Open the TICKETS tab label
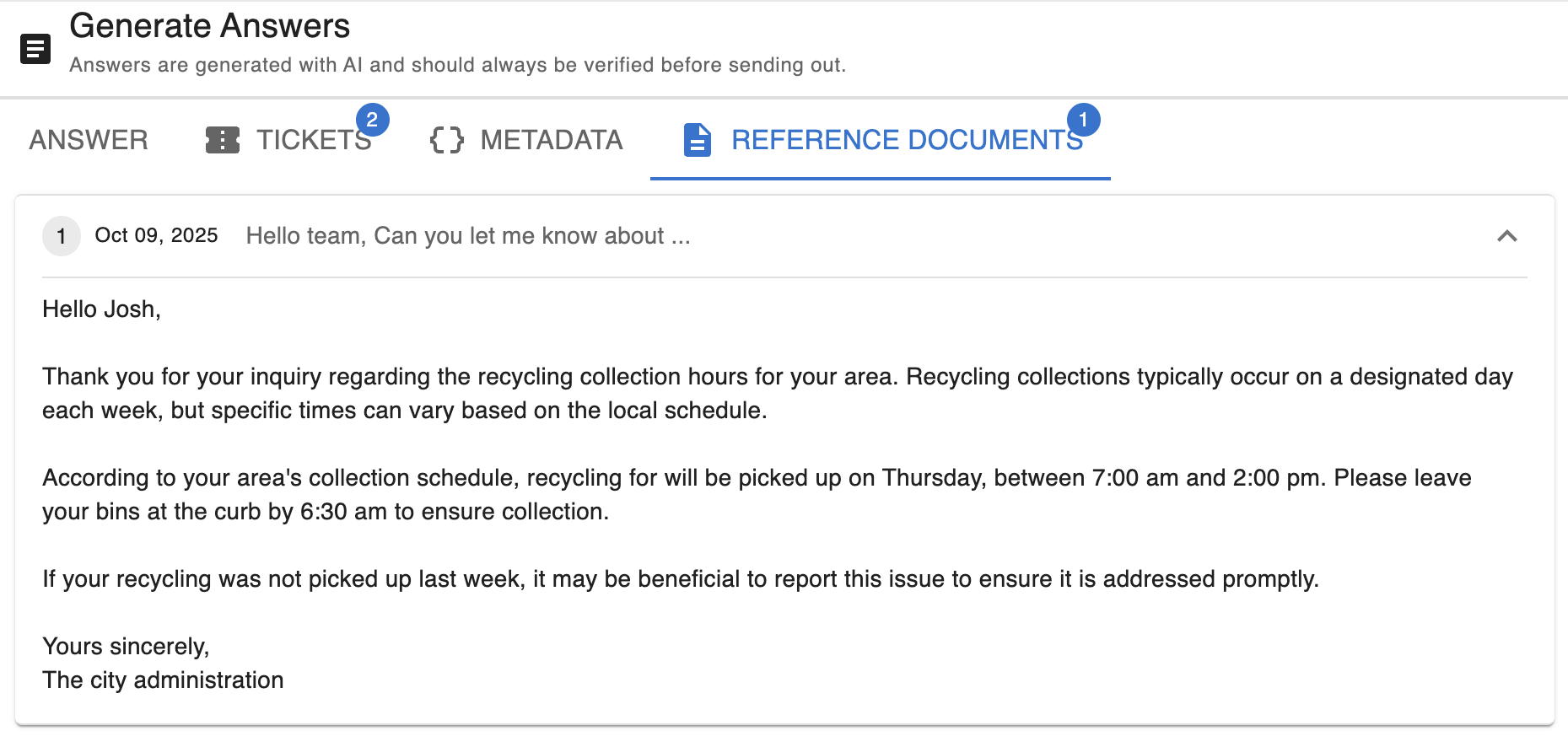The height and width of the screenshot is (747, 1568). 313,140
